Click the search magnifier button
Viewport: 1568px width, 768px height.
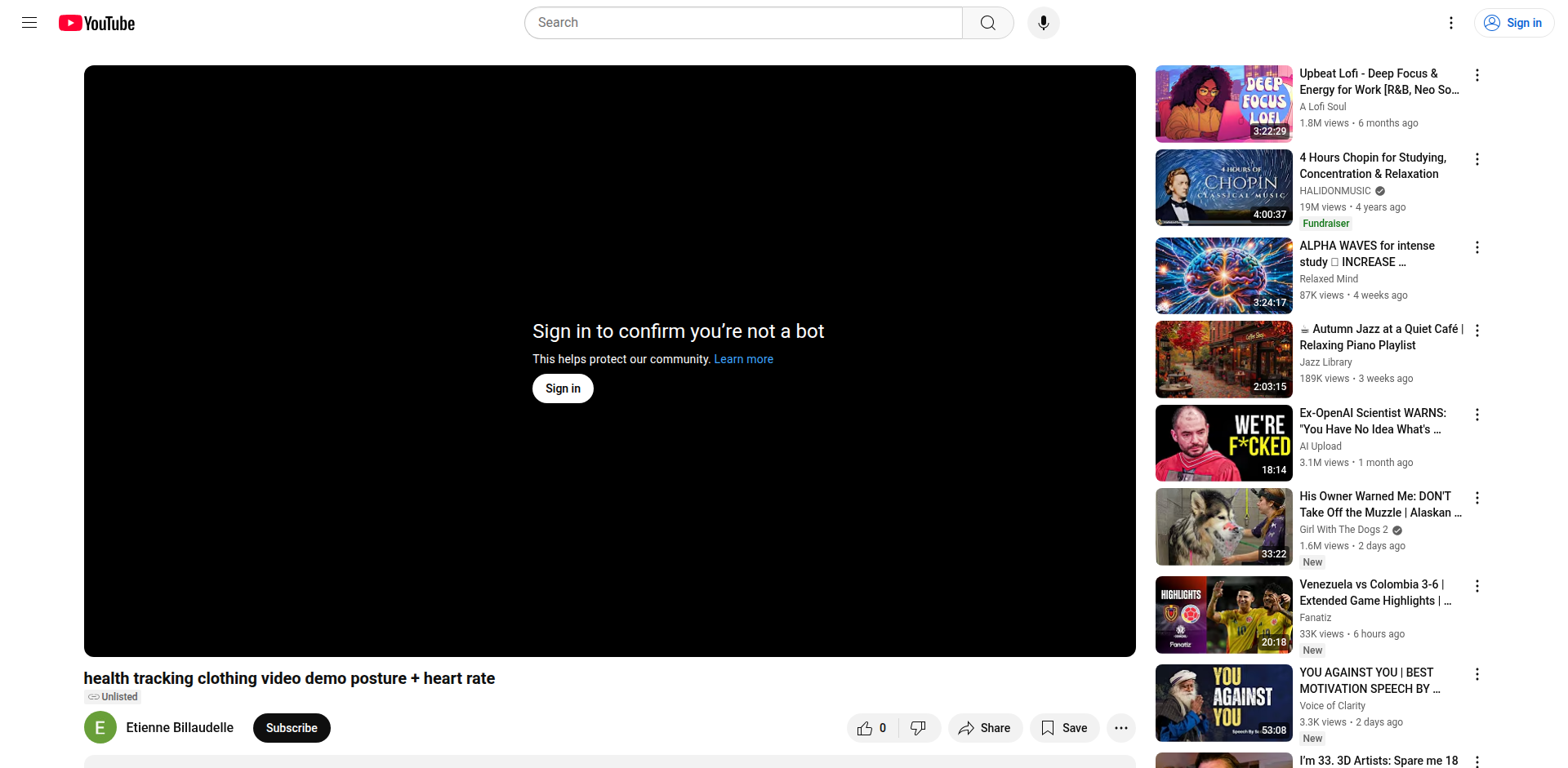987,23
